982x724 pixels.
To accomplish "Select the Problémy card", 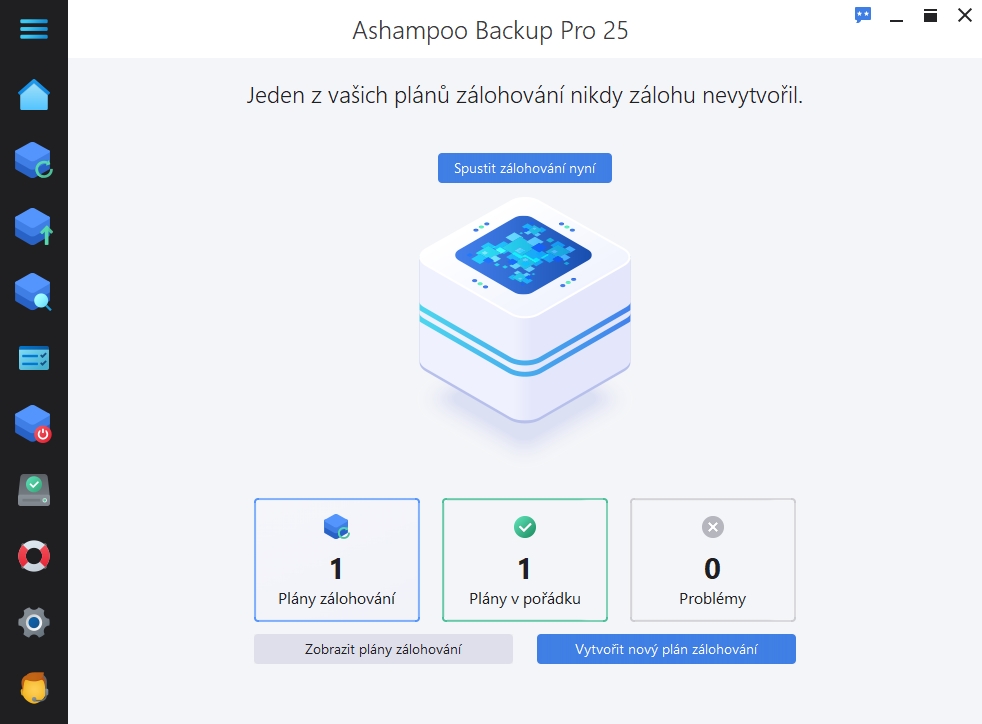I will 713,560.
